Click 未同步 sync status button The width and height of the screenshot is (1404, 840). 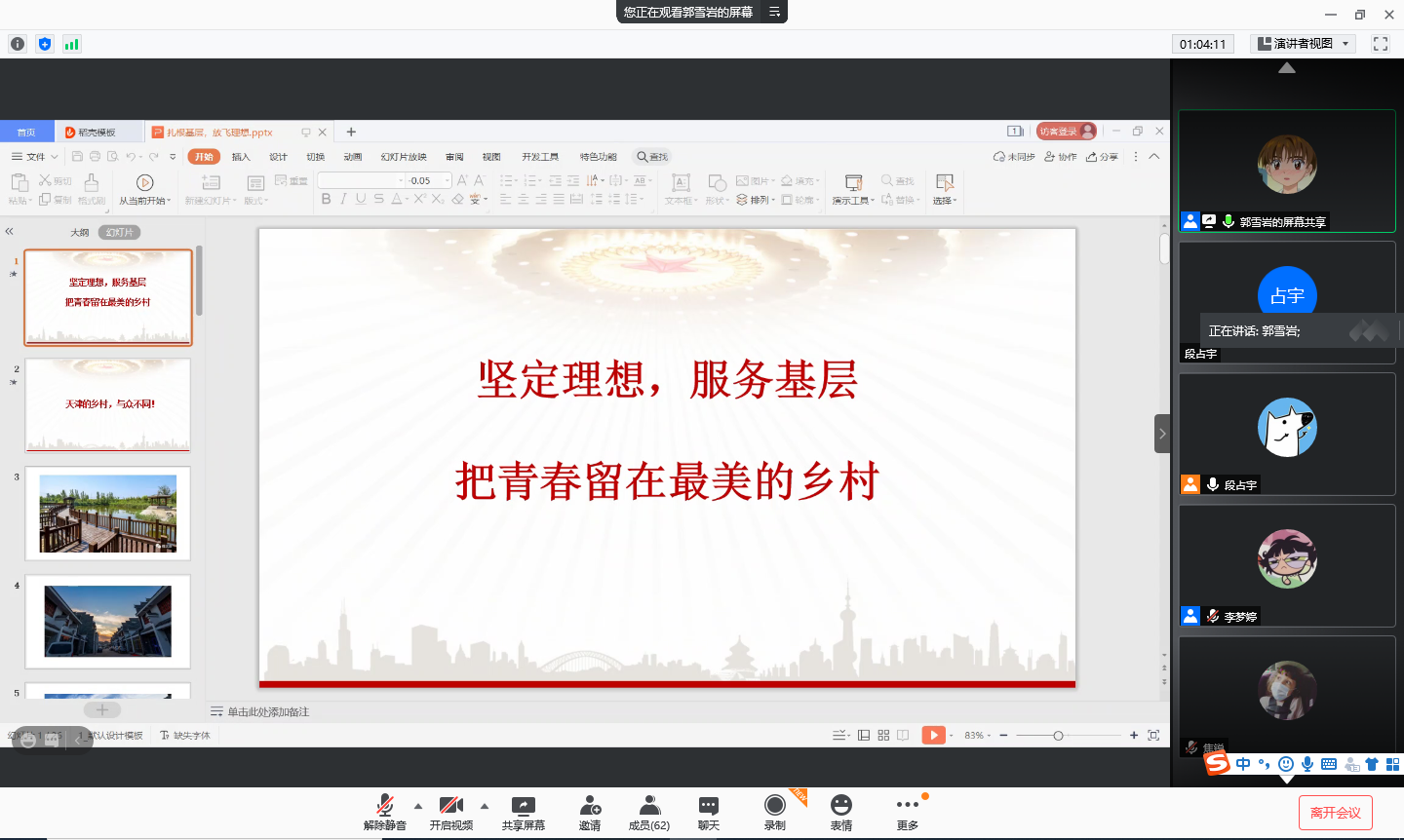pos(1014,157)
